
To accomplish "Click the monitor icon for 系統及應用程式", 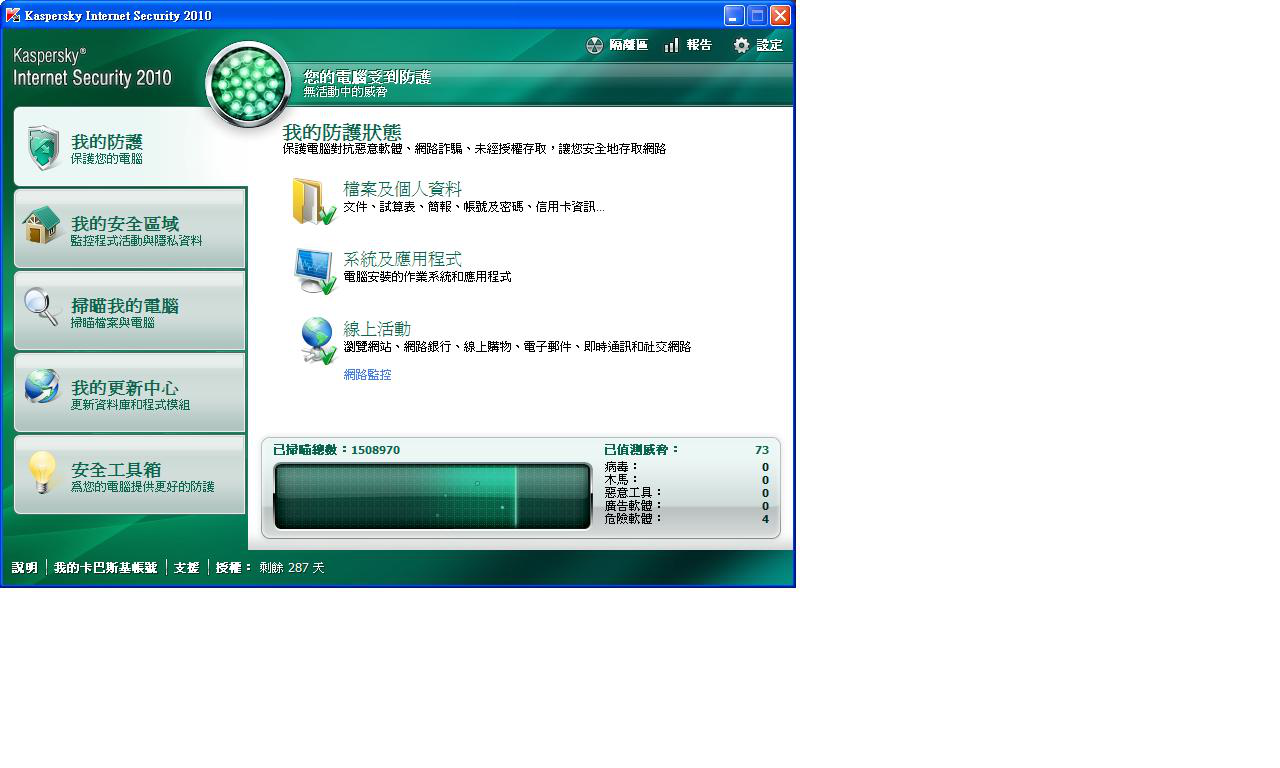I will click(315, 271).
